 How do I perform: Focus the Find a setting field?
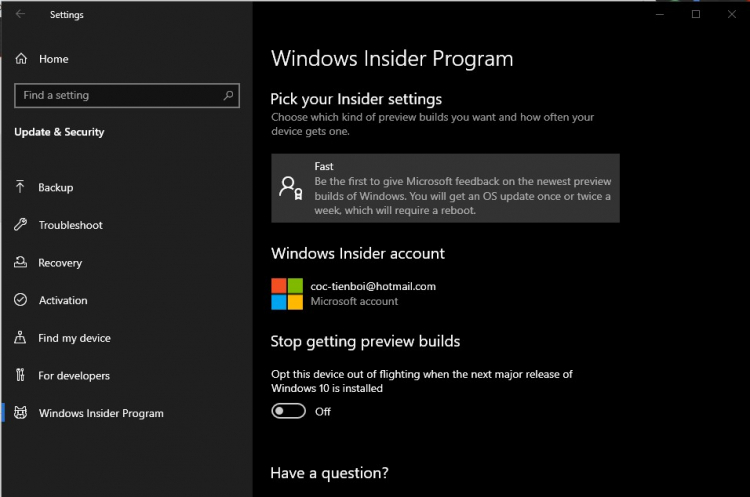127,95
